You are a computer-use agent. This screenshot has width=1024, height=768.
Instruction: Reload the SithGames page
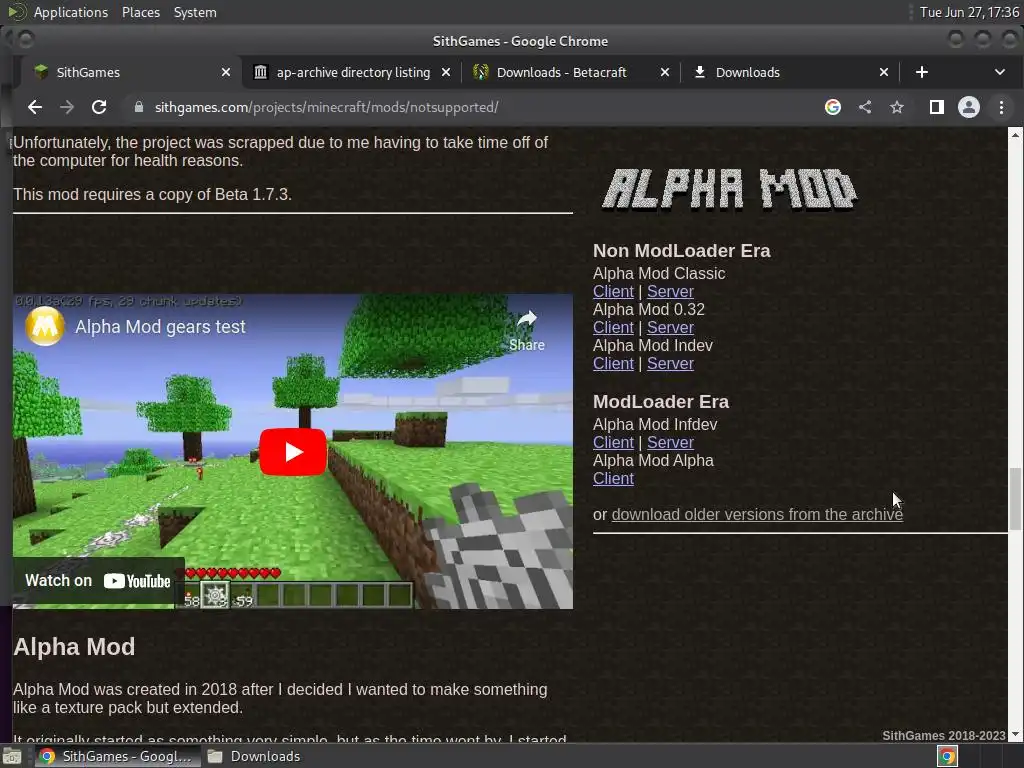tap(99, 107)
